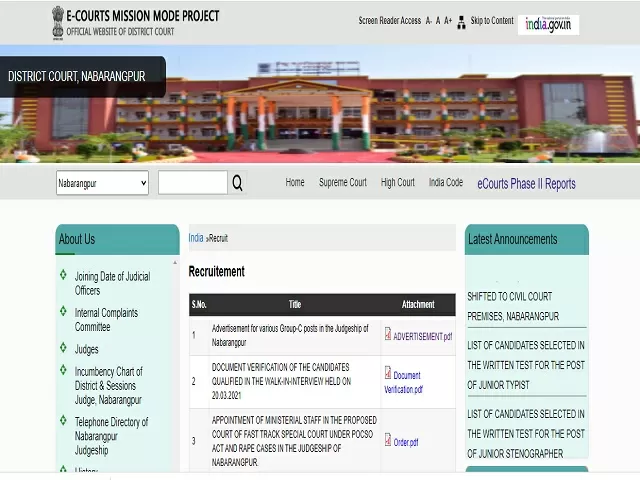Reset font size with plain A
The width and height of the screenshot is (640, 480).
click(438, 21)
